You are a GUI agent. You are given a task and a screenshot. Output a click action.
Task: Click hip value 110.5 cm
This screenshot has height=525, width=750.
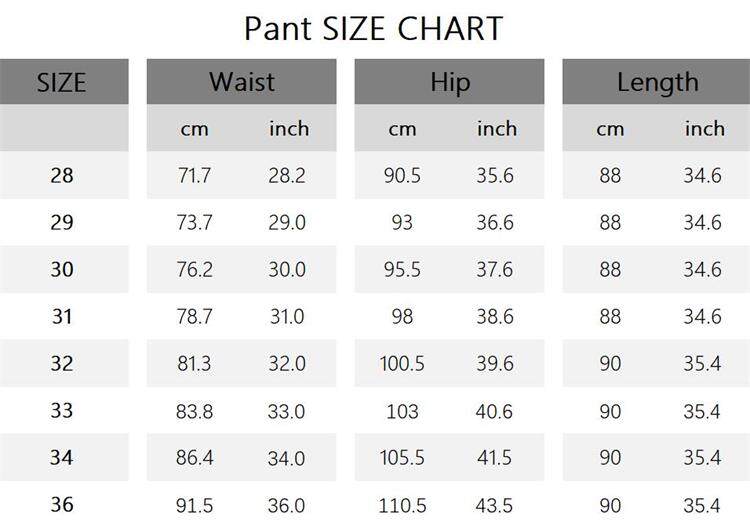[402, 505]
